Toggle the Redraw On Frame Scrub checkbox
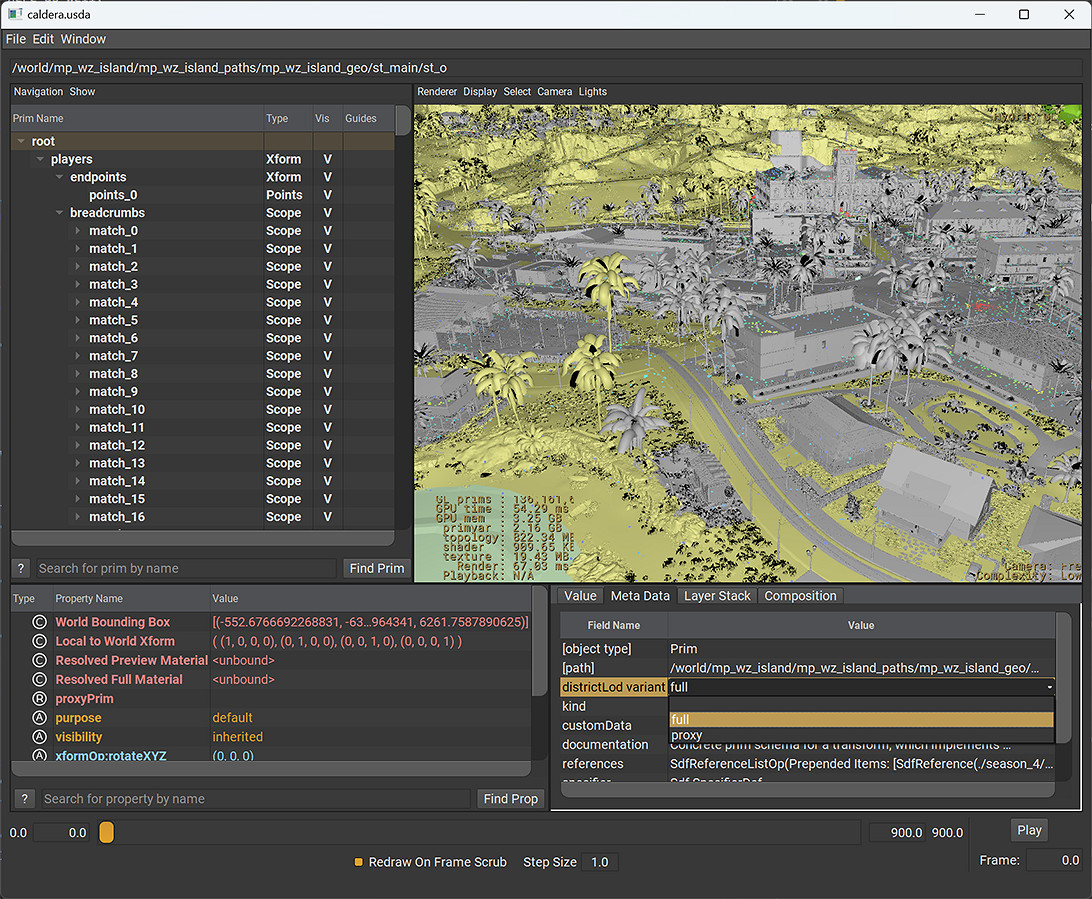Viewport: 1092px width, 899px height. click(x=359, y=862)
